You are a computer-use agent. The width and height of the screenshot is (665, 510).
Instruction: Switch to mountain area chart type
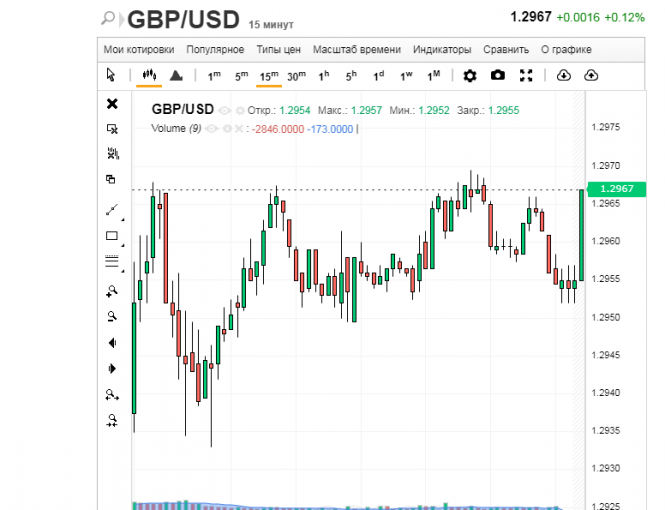tap(176, 75)
